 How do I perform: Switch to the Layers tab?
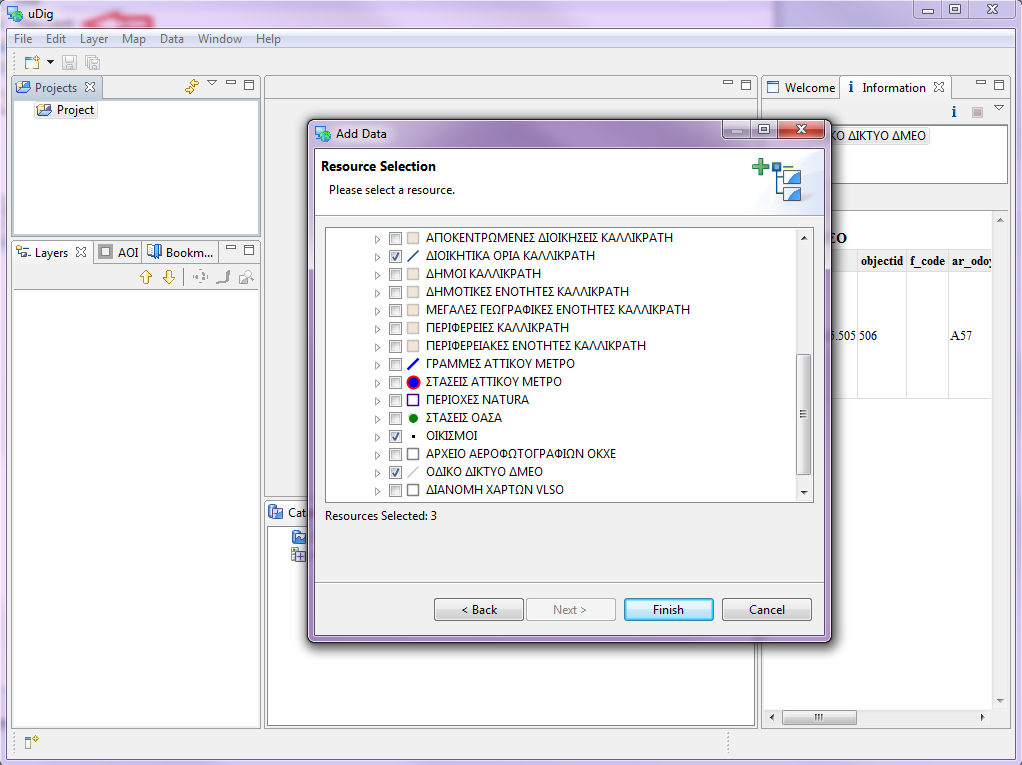(x=51, y=252)
